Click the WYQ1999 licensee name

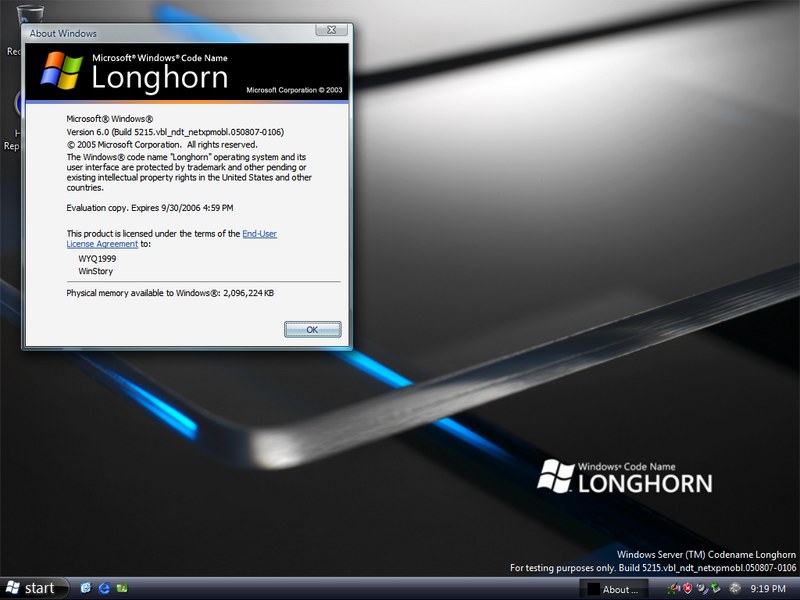[x=97, y=259]
